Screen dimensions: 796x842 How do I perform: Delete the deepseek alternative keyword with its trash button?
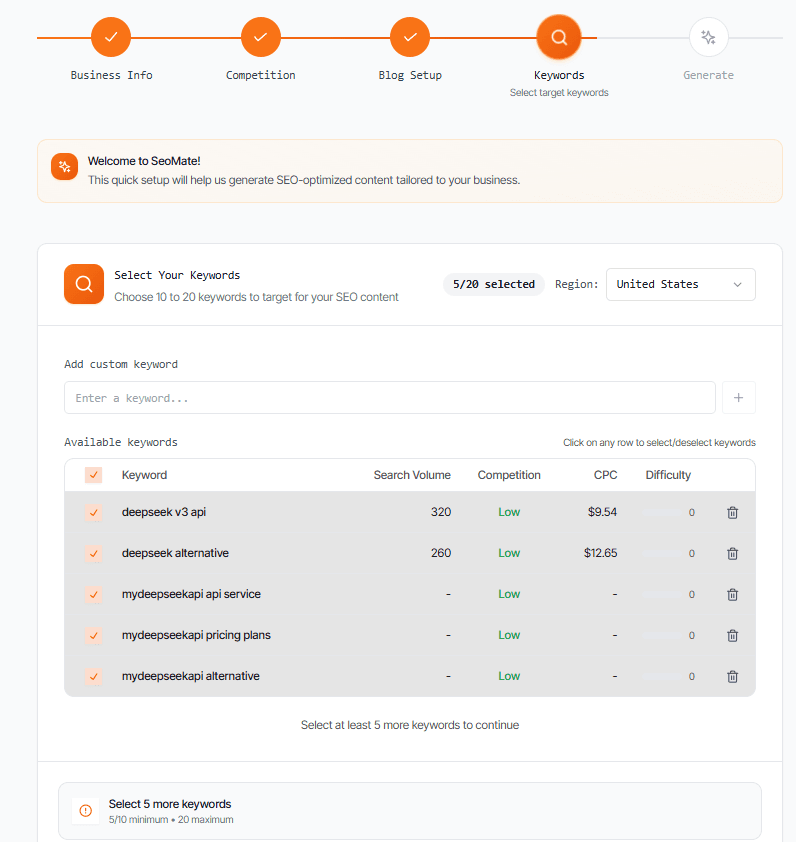732,553
